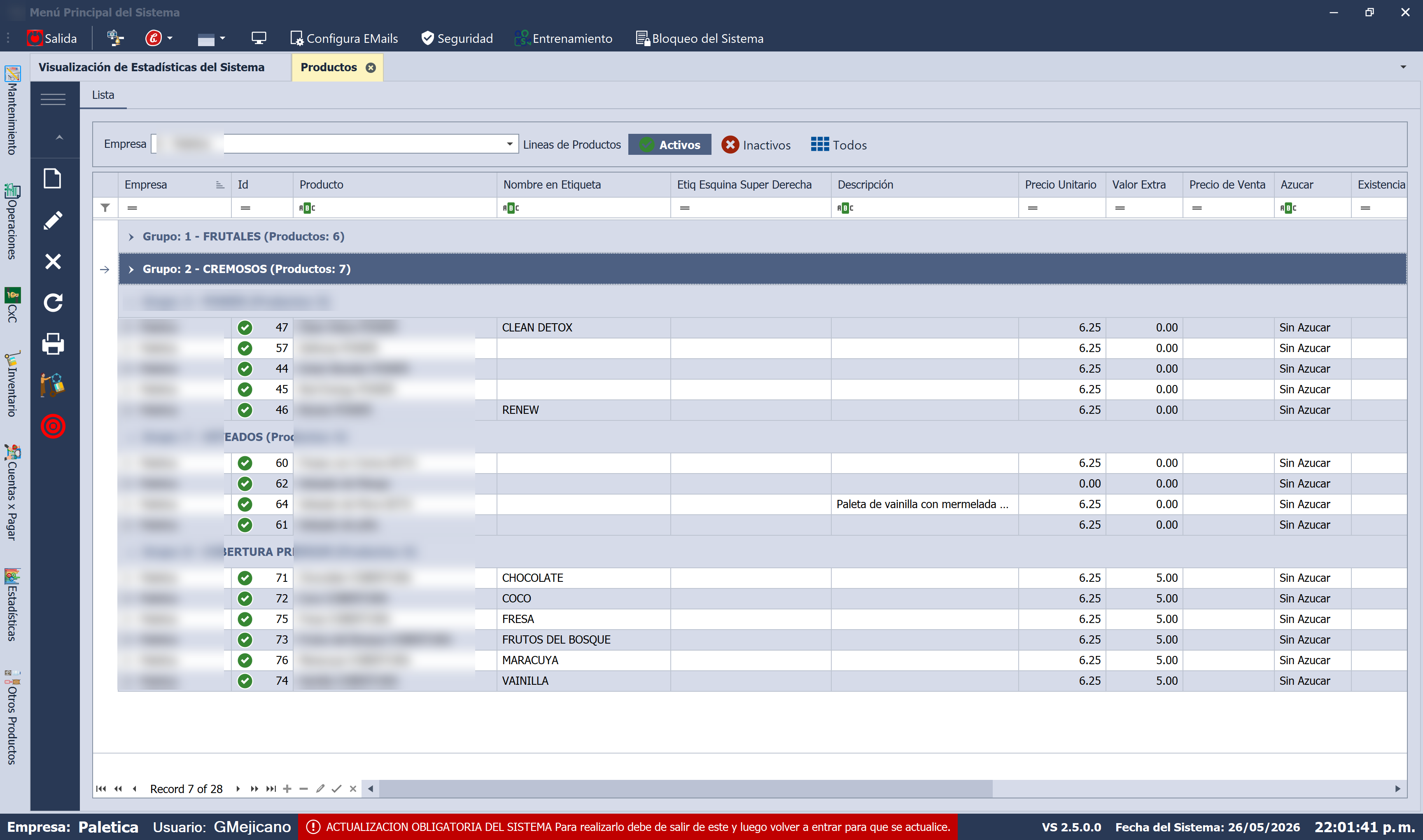Click the Delete X icon in sidebar
The width and height of the screenshot is (1423, 840).
tap(53, 261)
